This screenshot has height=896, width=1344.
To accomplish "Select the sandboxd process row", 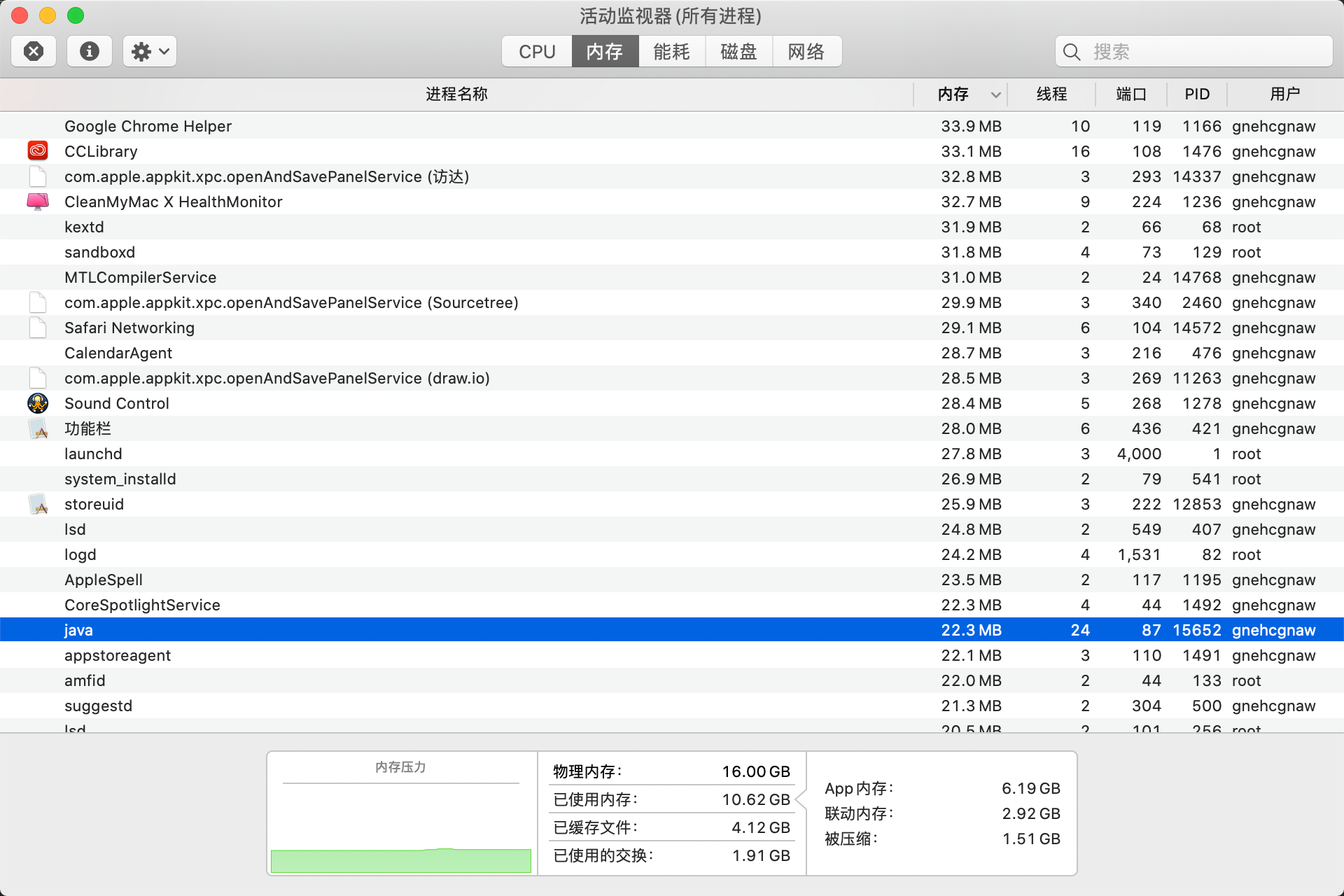I will [x=672, y=252].
